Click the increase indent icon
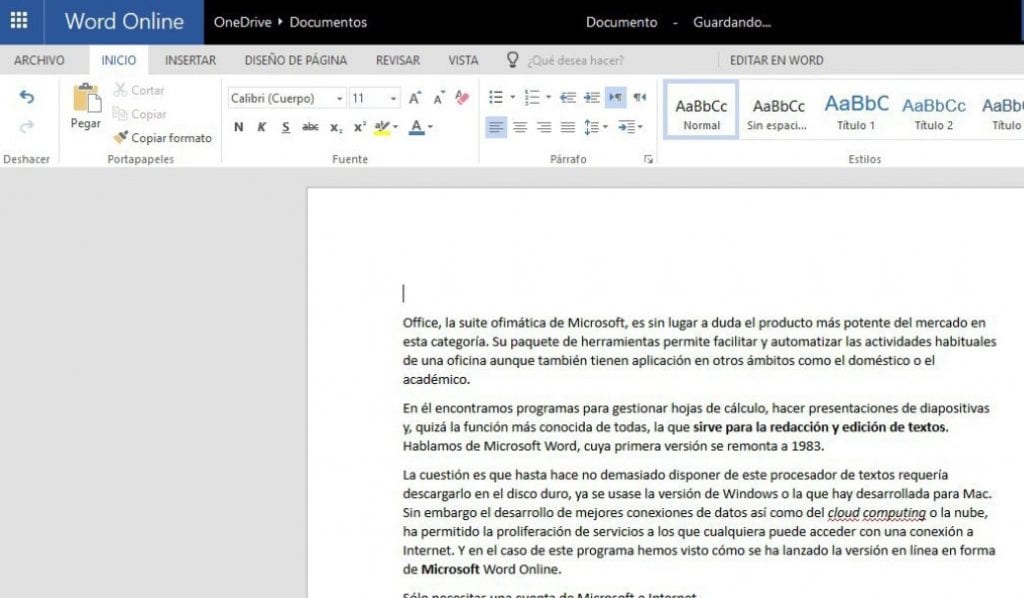Image resolution: width=1024 pixels, height=598 pixels. (592, 97)
